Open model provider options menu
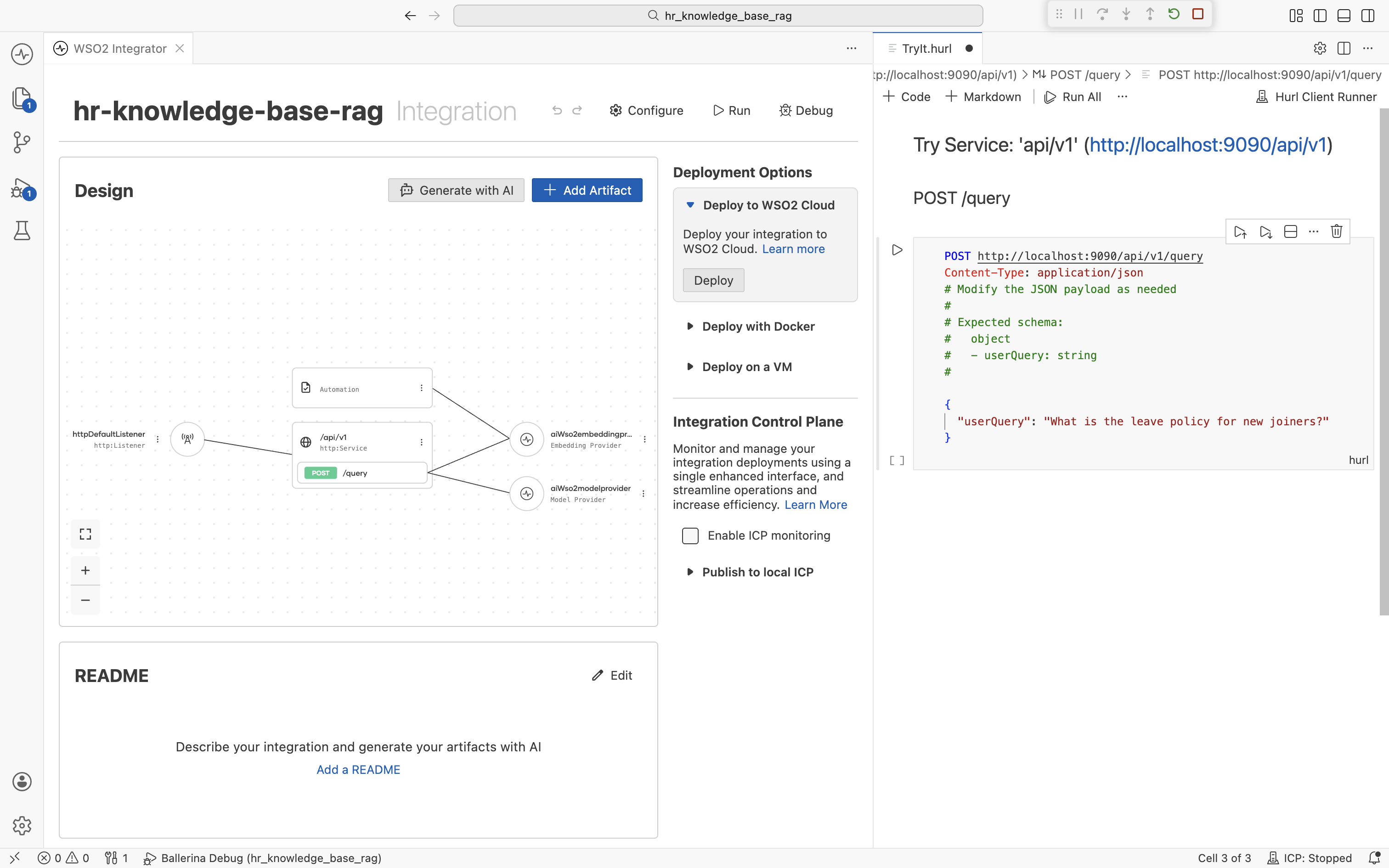Screen dimensions: 1389x868 [x=644, y=494]
